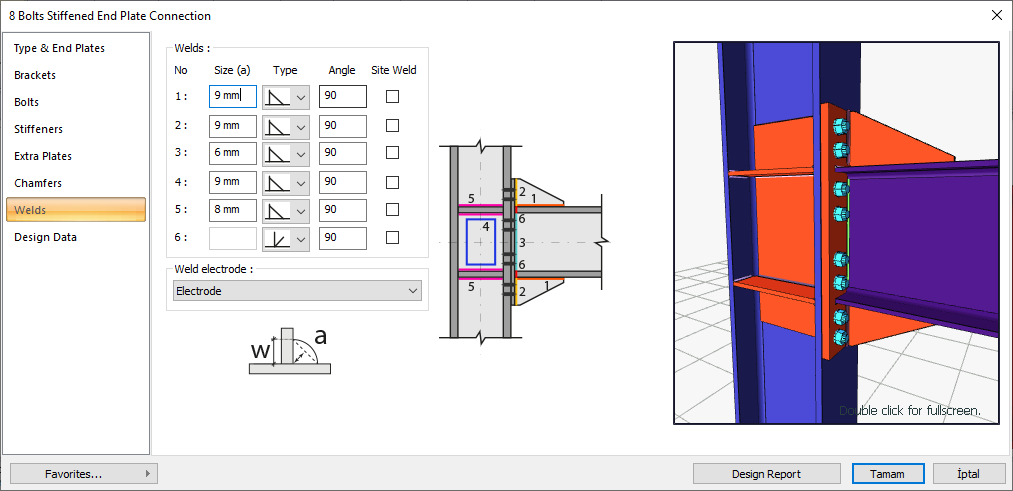Screen dimensions: 1013x491
Task: Click the fillet weld symbol for weld 4
Action: (x=277, y=182)
